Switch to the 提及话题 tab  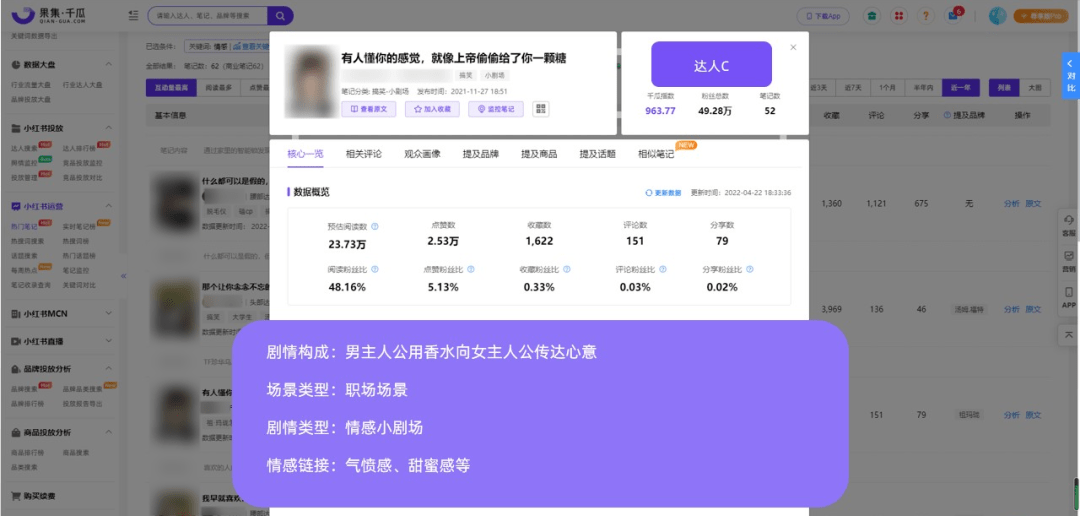coord(598,154)
